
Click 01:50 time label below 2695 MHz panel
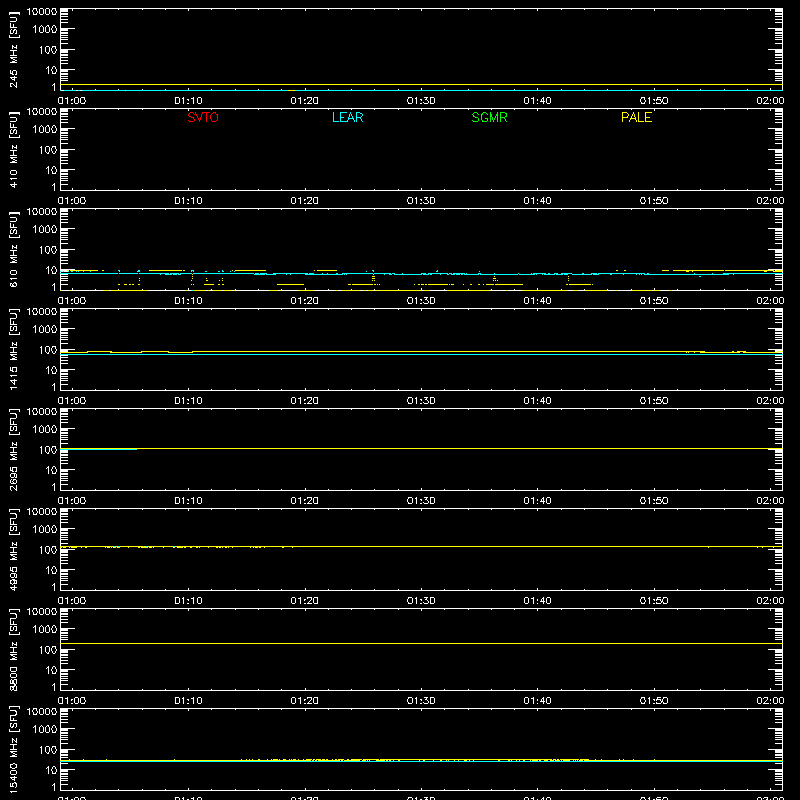[654, 501]
